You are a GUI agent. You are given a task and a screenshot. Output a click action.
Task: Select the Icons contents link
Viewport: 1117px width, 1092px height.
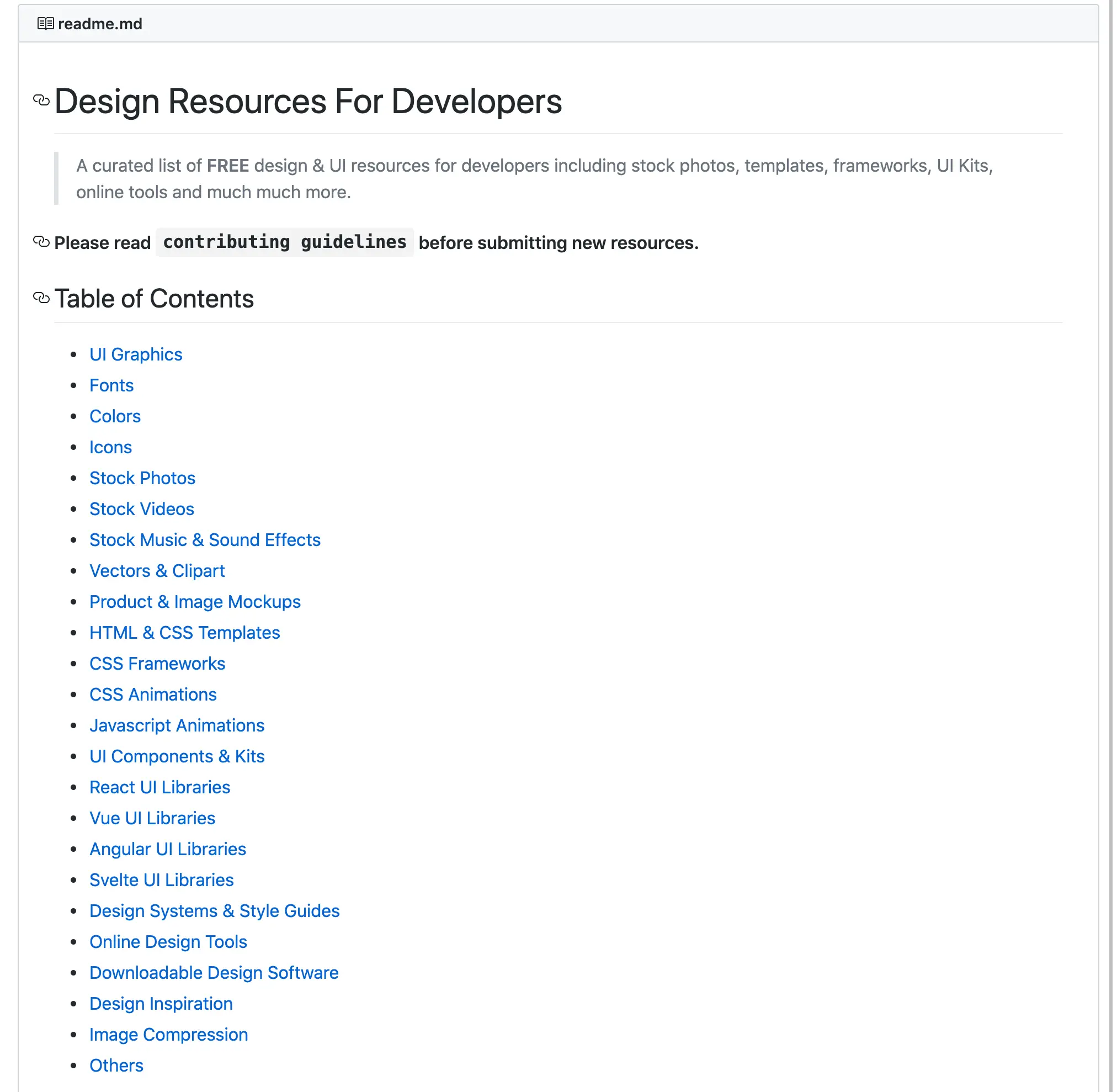[x=111, y=447]
